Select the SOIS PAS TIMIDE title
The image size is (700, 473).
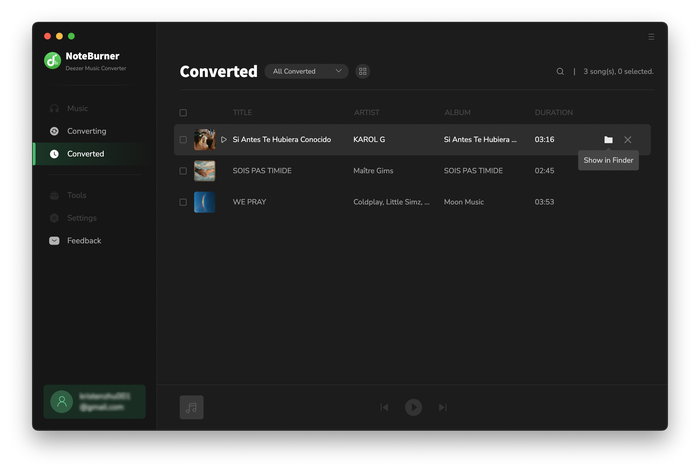(262, 171)
